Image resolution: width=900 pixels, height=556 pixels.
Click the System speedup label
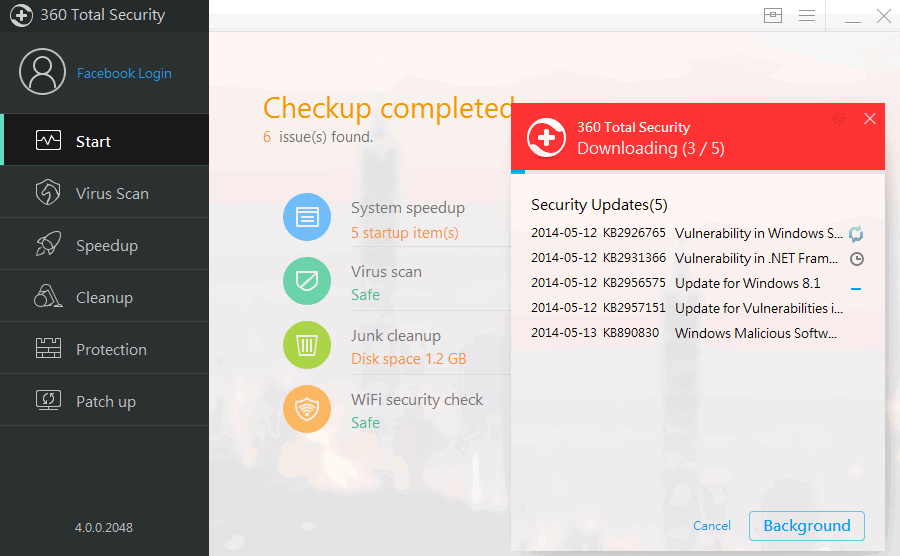tap(408, 208)
